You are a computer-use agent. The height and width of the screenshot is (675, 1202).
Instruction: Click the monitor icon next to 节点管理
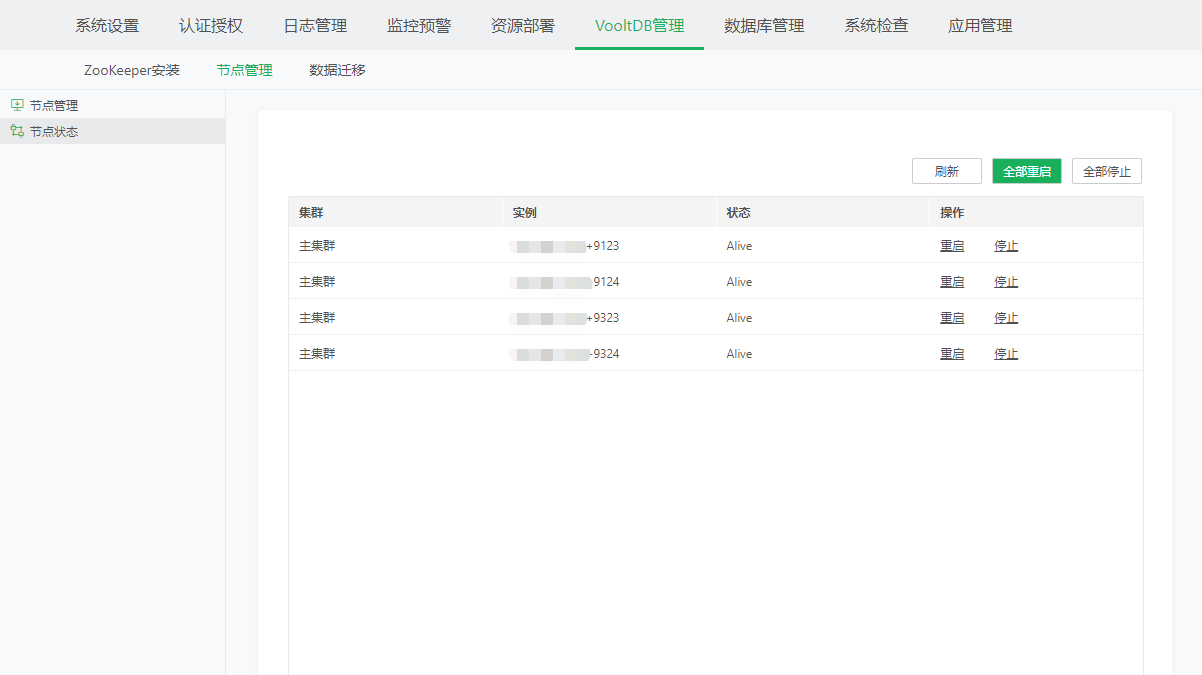pyautogui.click(x=17, y=104)
